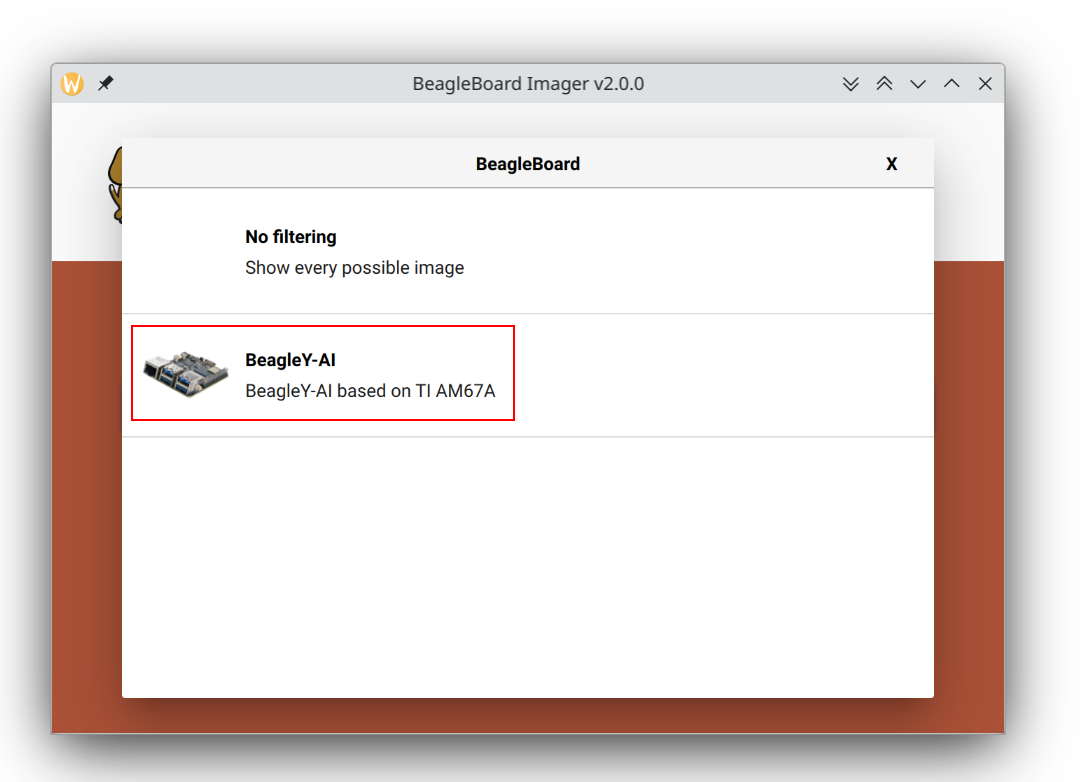Click the empty list area below BeagleY-AI

point(528,560)
